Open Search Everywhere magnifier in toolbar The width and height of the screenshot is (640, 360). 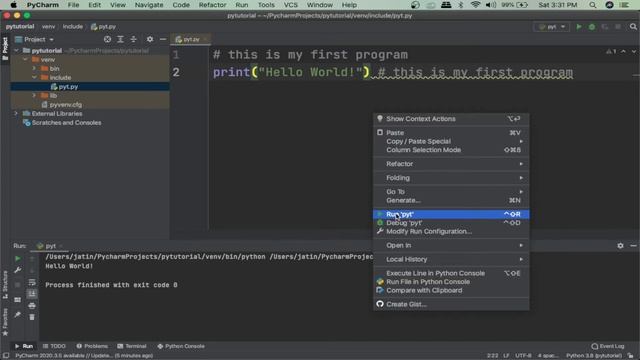pos(633,27)
